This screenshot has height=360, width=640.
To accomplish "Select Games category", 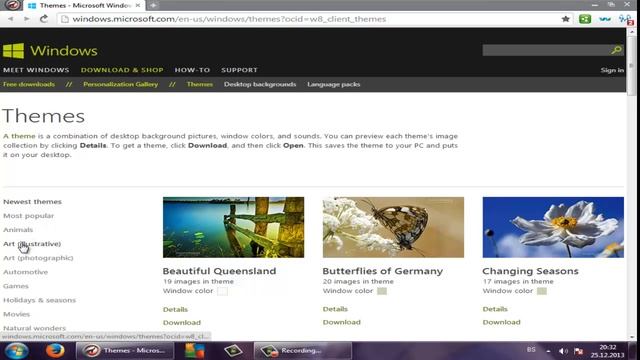I will (16, 286).
